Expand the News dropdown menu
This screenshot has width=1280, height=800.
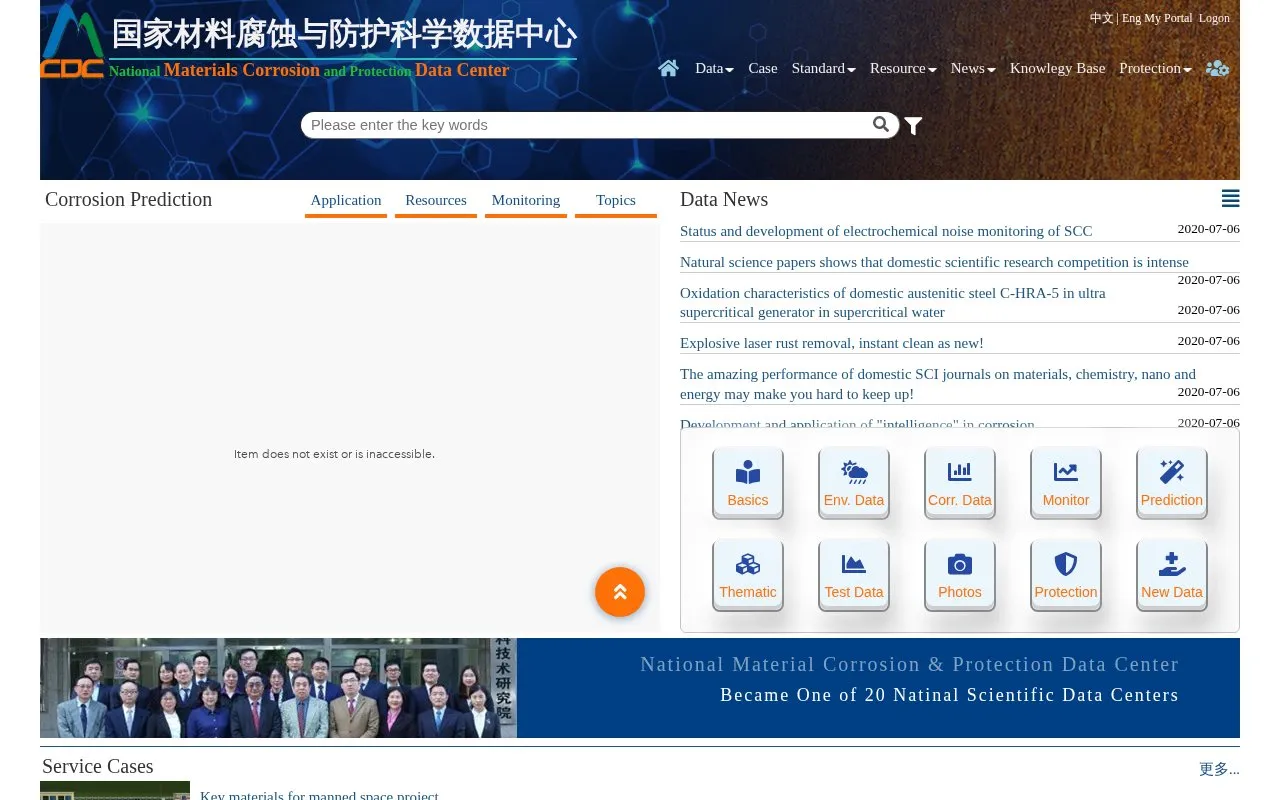973,68
